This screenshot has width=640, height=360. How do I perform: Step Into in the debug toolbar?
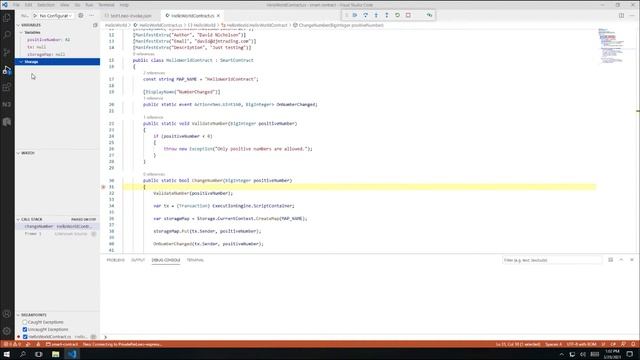(376, 15)
